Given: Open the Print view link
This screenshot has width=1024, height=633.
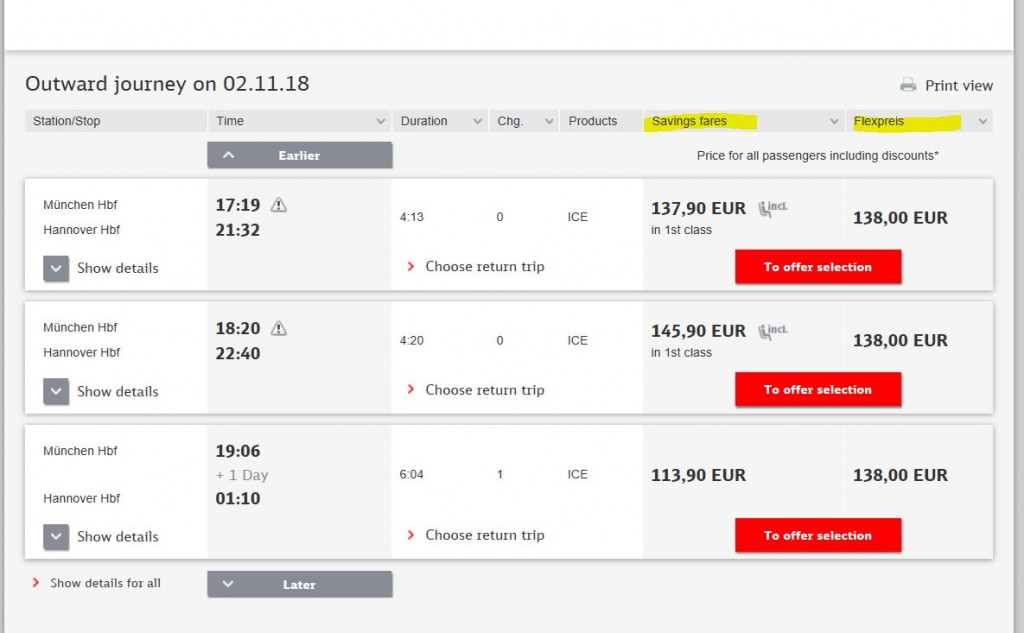Looking at the screenshot, I should point(958,86).
